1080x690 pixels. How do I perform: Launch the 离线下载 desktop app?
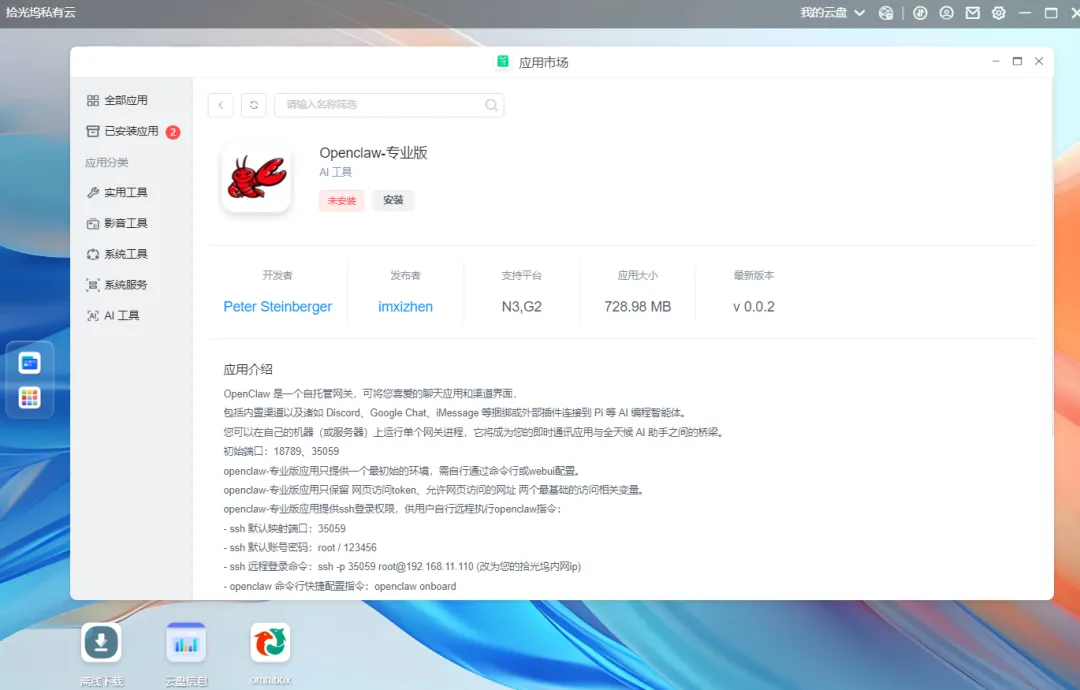pos(101,643)
